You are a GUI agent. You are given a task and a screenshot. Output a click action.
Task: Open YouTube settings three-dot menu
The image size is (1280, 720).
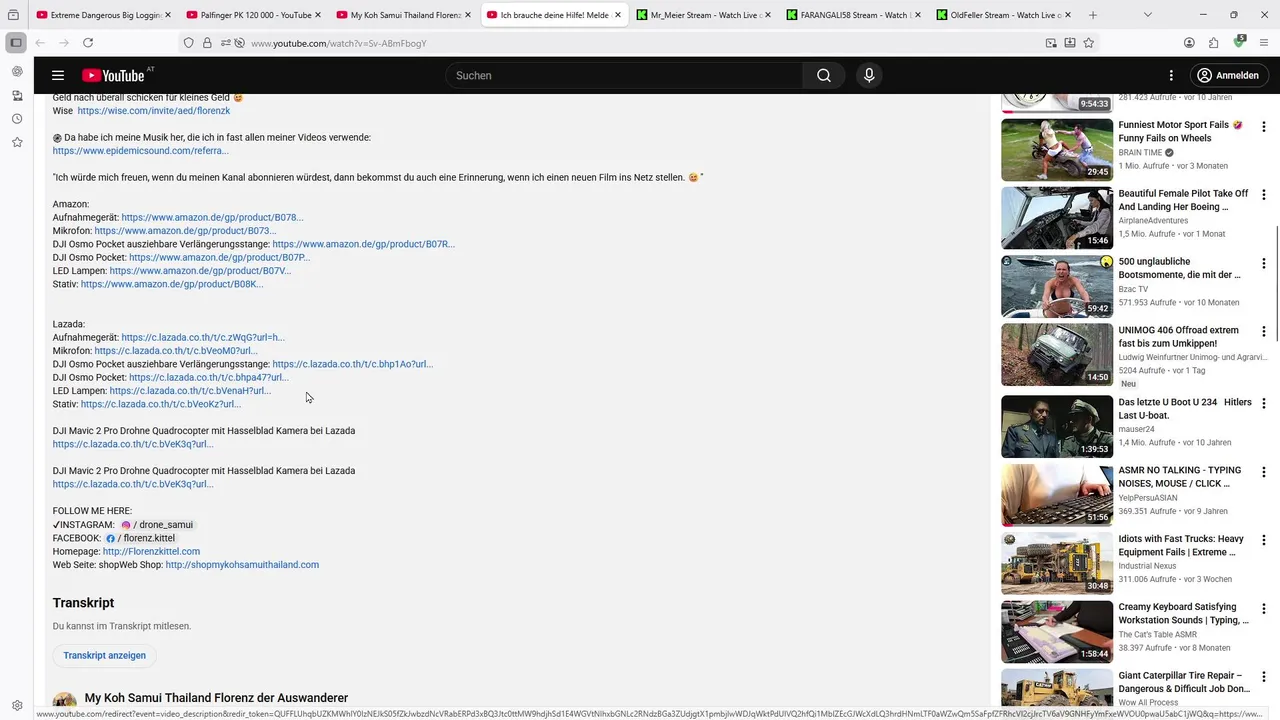tap(1171, 75)
